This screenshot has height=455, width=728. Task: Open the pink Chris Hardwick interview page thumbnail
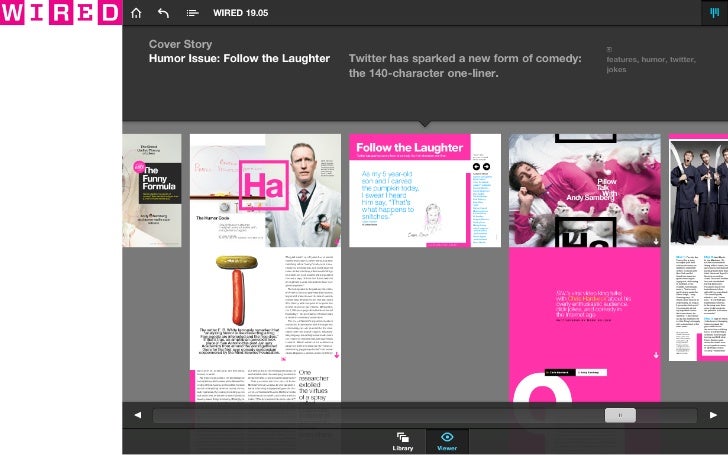click(x=585, y=305)
